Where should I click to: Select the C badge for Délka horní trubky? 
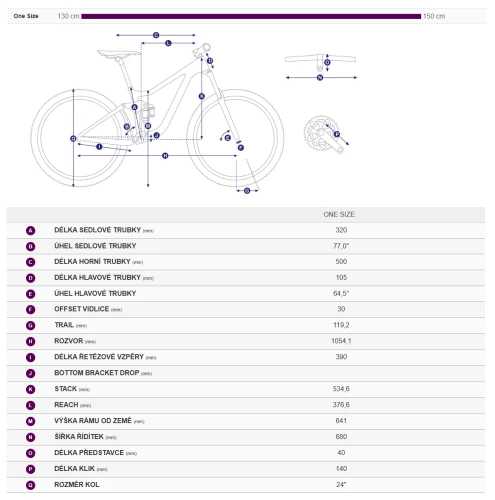[x=30, y=262]
